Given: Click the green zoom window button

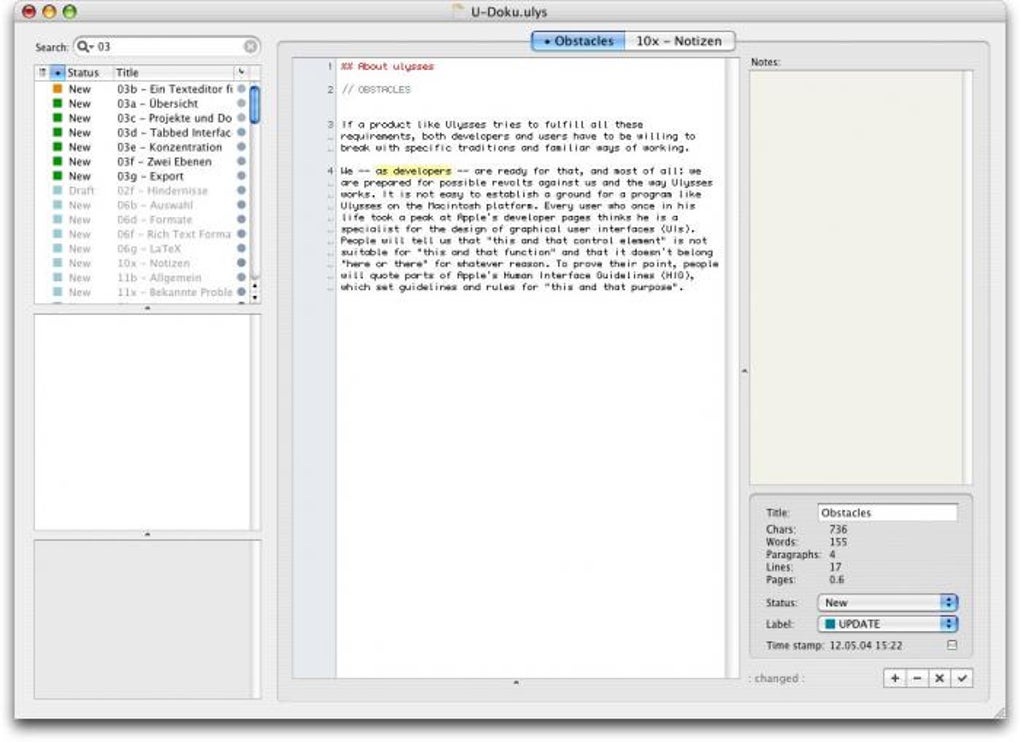Looking at the screenshot, I should (x=70, y=12).
